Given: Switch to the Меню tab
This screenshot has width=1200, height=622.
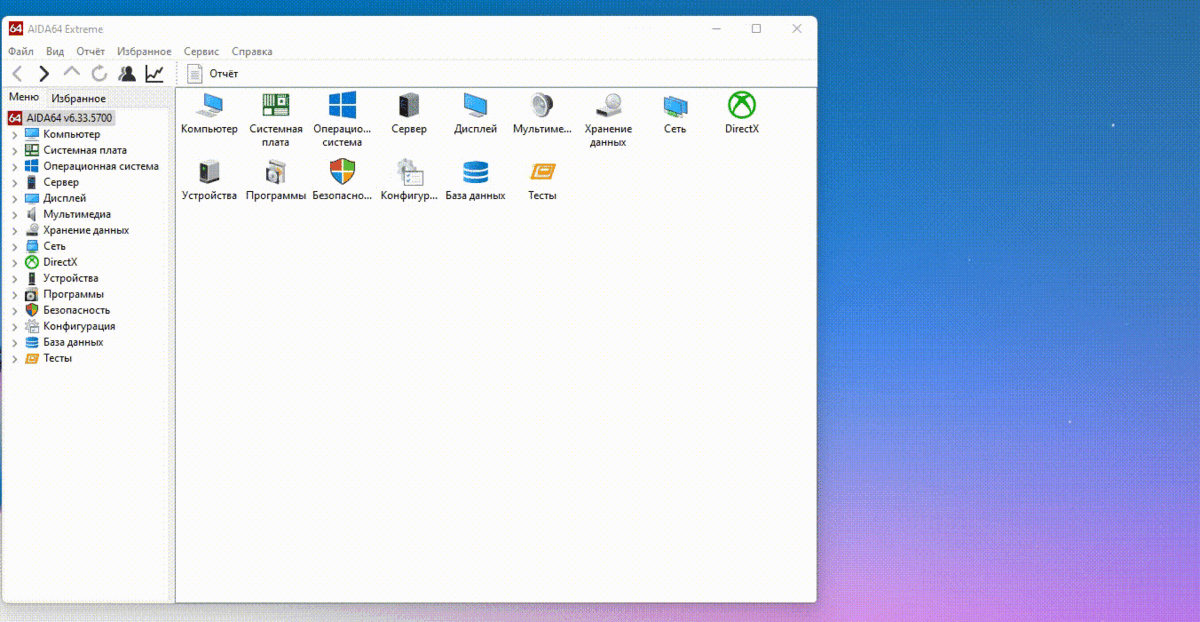Looking at the screenshot, I should coord(24,97).
